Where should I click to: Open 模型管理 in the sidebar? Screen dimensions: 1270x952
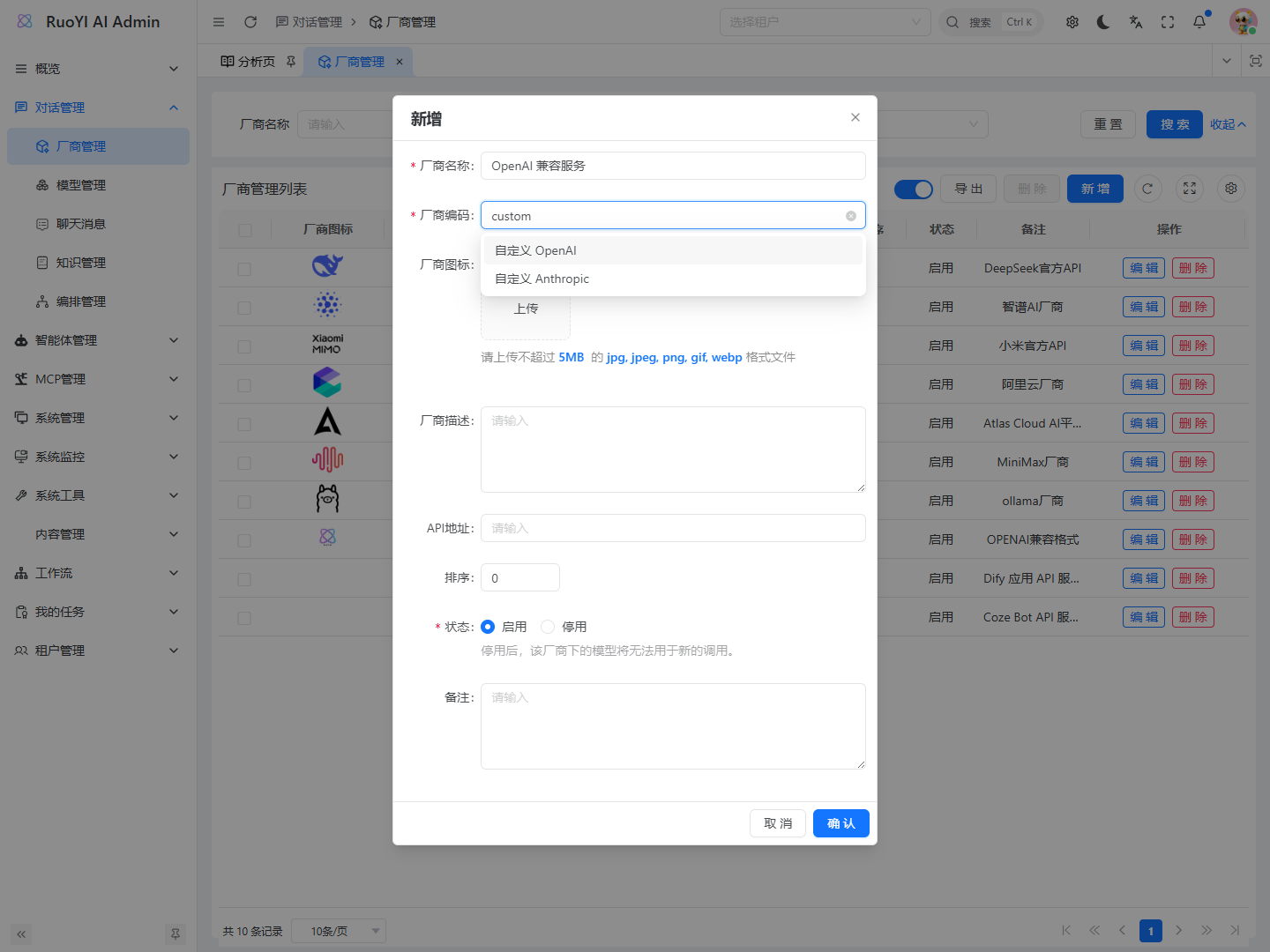coord(97,185)
